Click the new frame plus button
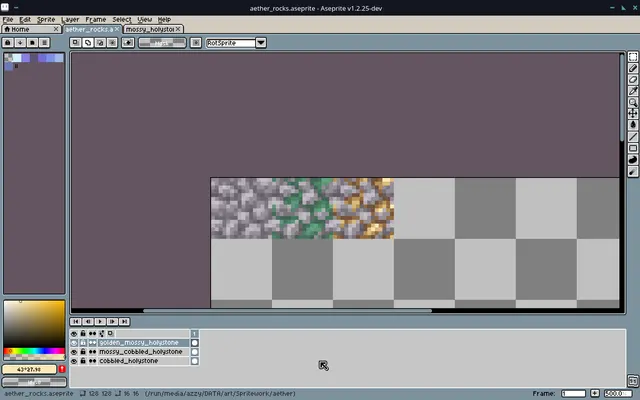 click(x=595, y=393)
